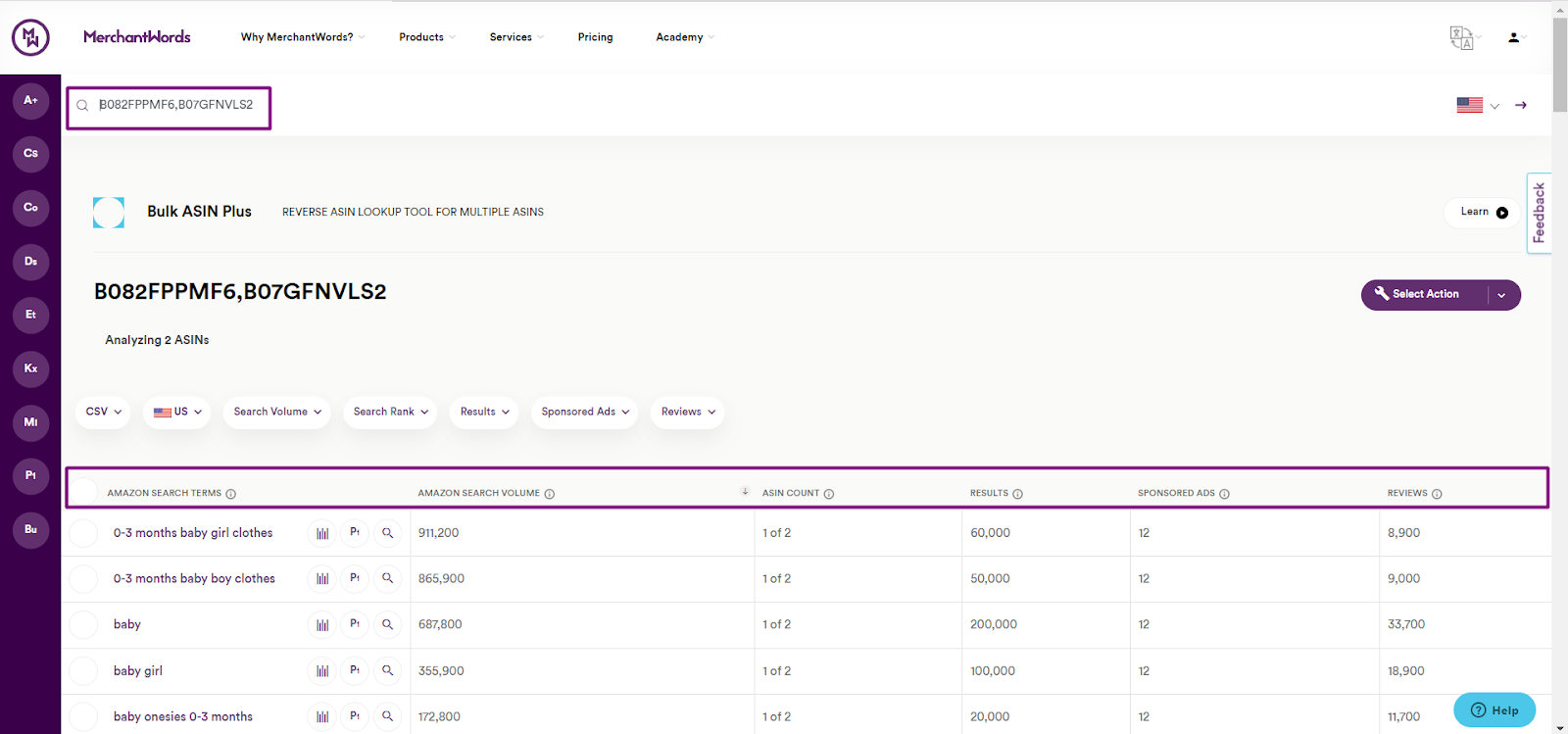Image resolution: width=1568 pixels, height=734 pixels.
Task: Click the 'baby onesies 0-3 months' search term
Action: point(183,717)
